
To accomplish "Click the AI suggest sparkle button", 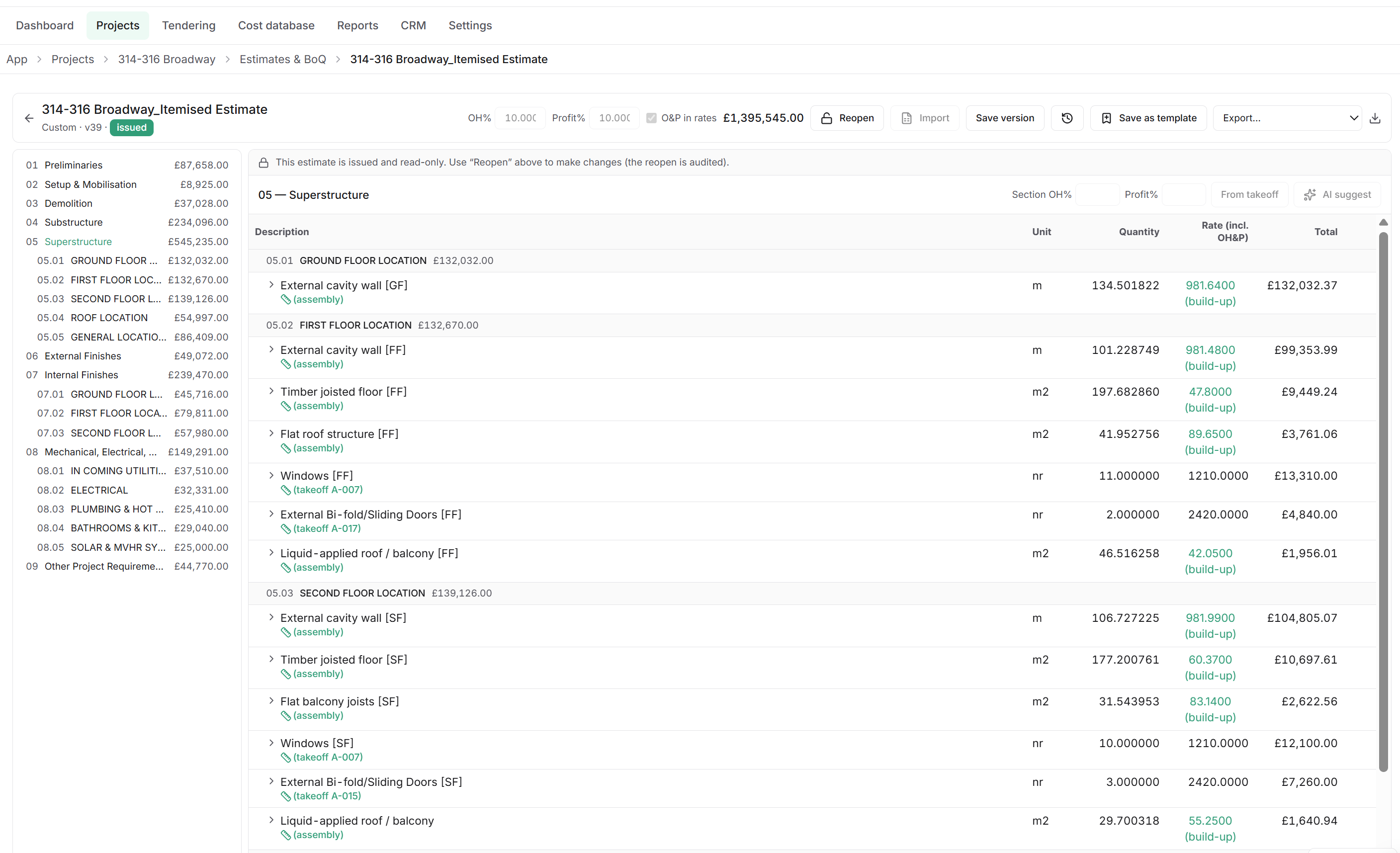I will (x=1337, y=195).
